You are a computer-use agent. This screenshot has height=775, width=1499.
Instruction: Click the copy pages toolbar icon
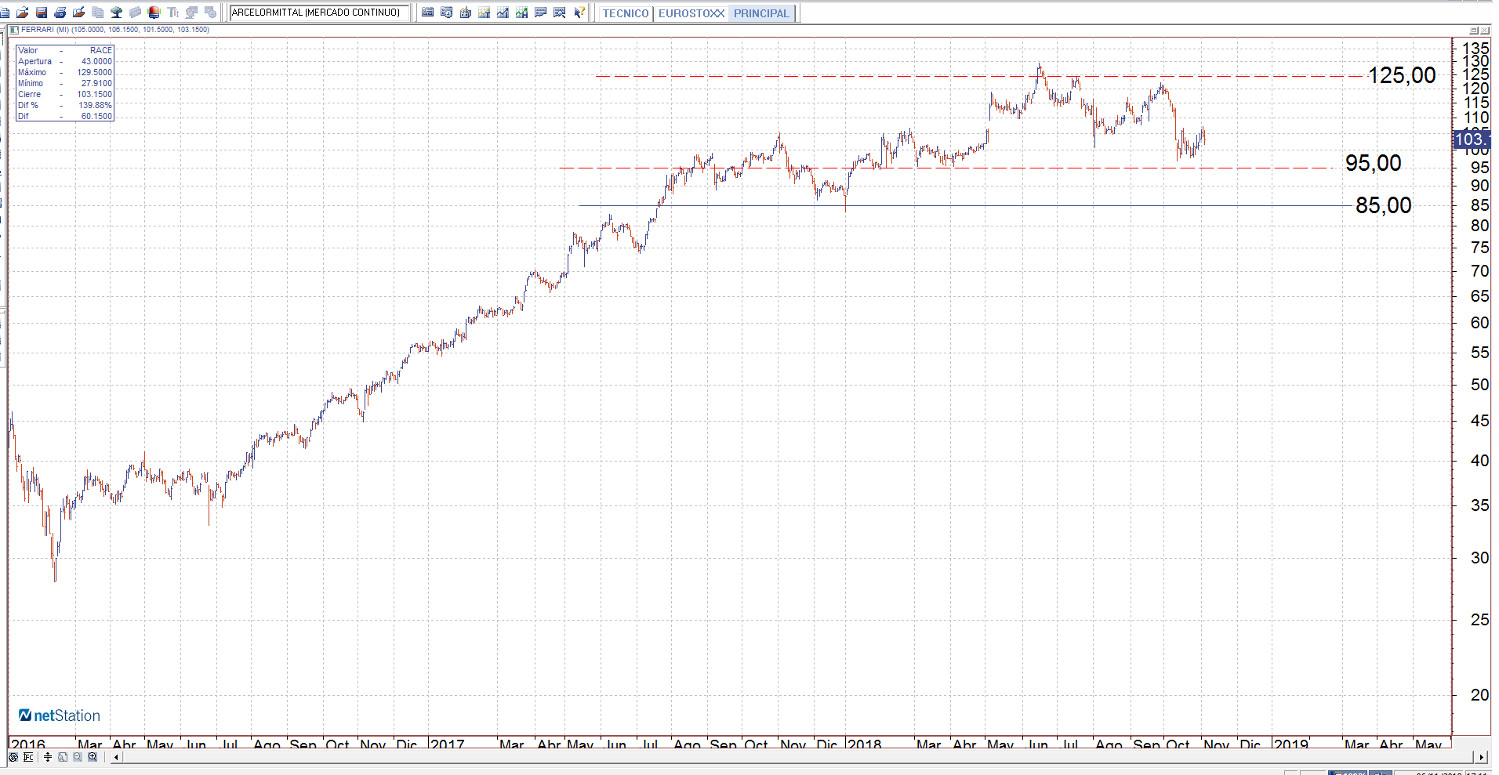97,13
